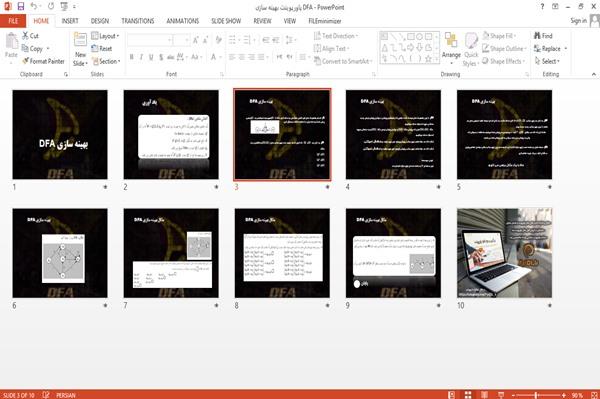Decrease font size button
The height and width of the screenshot is (399, 600).
(206, 40)
